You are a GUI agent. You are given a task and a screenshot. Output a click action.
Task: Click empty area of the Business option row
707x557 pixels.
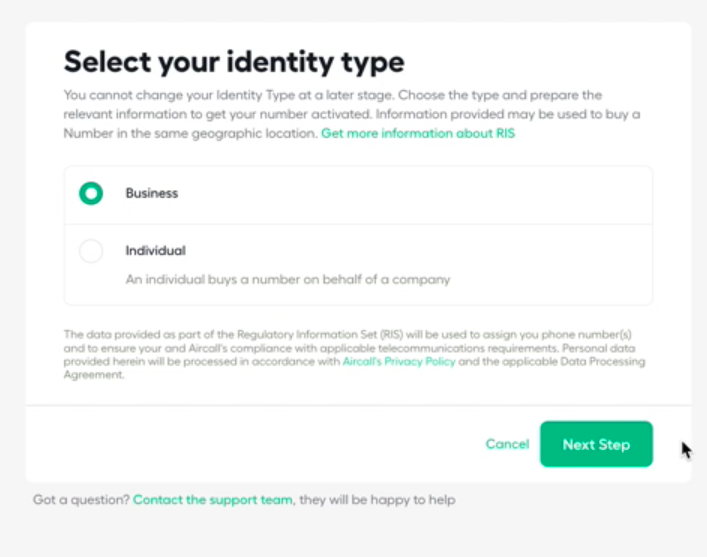click(x=406, y=195)
